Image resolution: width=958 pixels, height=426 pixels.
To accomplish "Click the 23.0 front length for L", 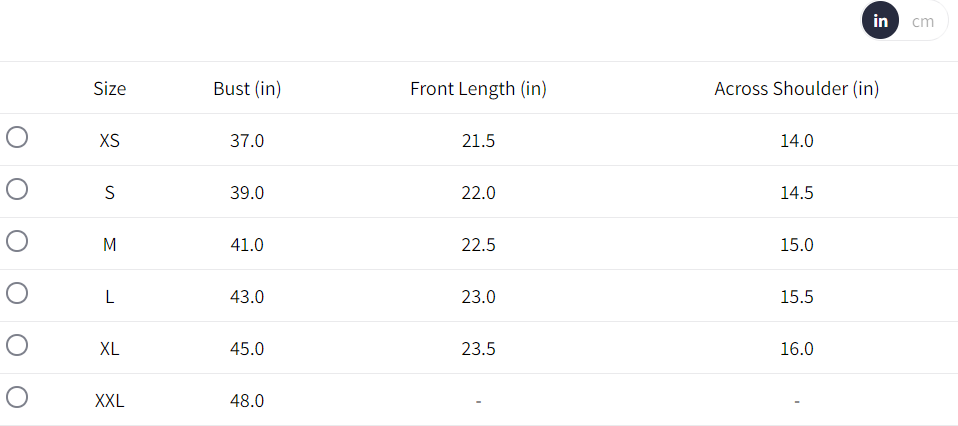I will pyautogui.click(x=478, y=297).
